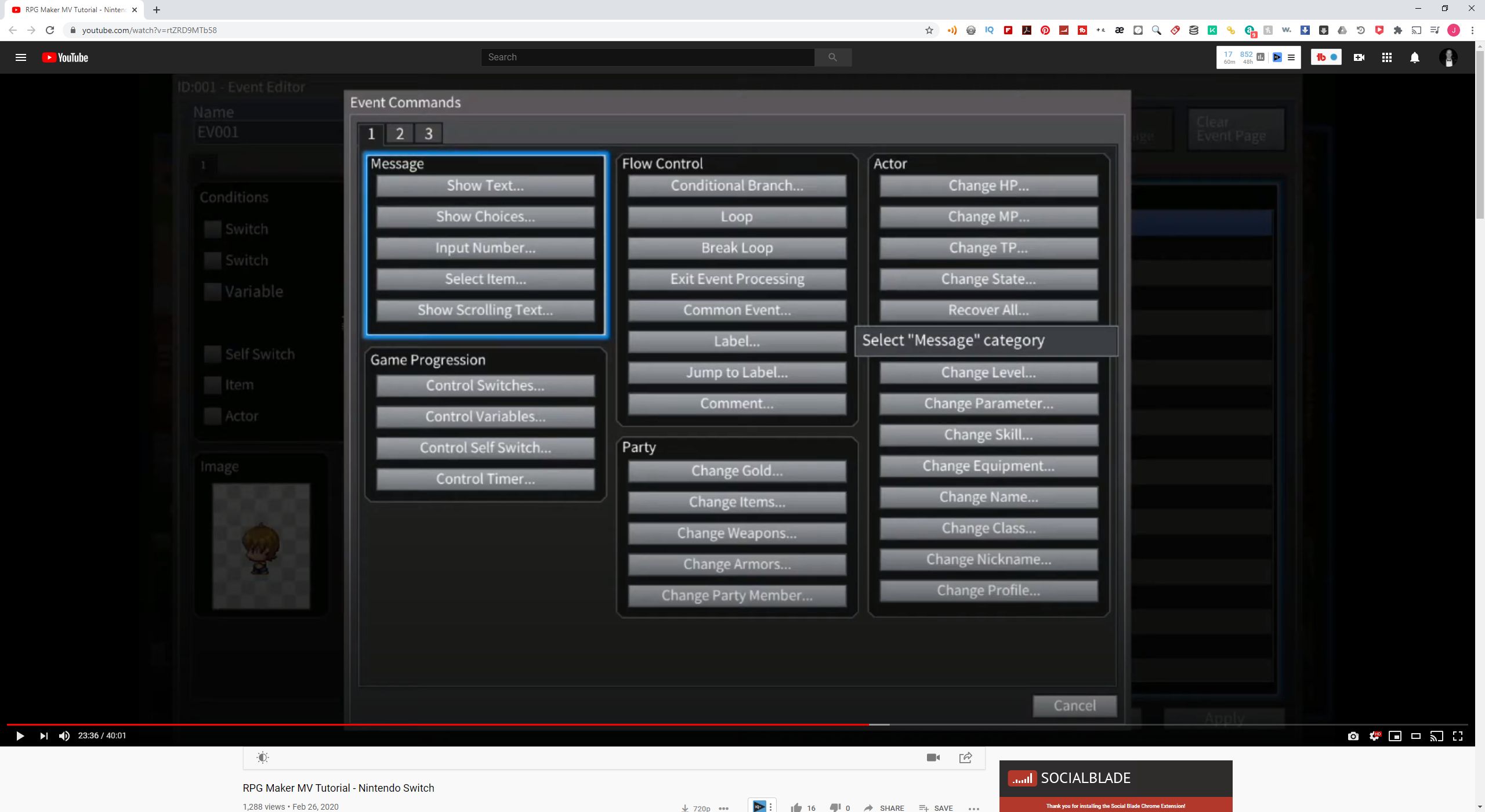The height and width of the screenshot is (812, 1485).
Task: Mute the video volume
Action: [64, 736]
